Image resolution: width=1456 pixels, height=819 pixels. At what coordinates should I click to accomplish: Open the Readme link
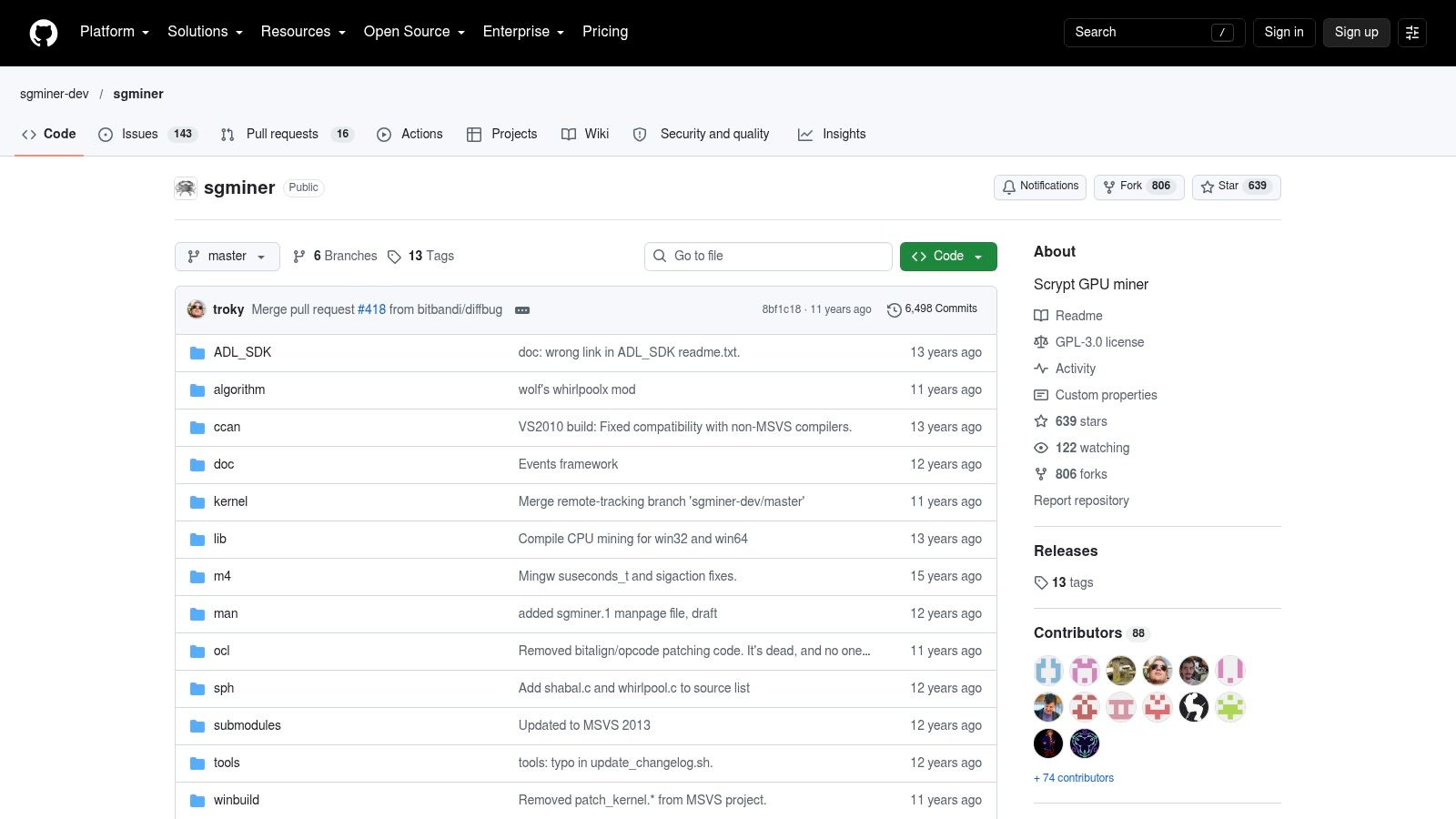(x=1068, y=316)
